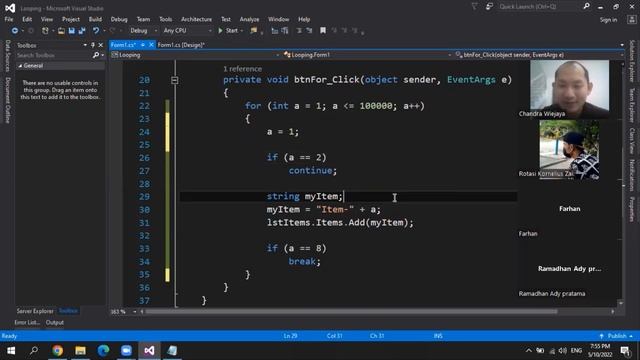Open the Analyze menu
The image size is (640, 360).
point(249,19)
